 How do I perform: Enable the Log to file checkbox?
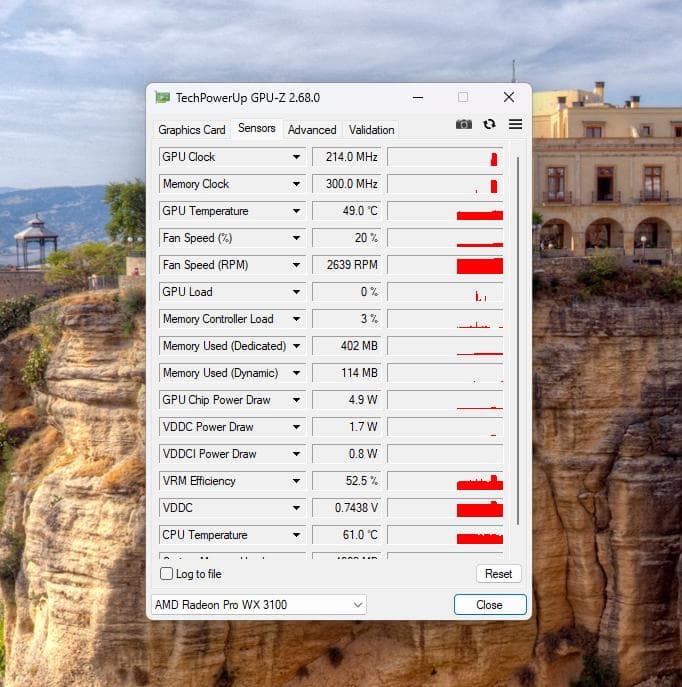[x=166, y=574]
